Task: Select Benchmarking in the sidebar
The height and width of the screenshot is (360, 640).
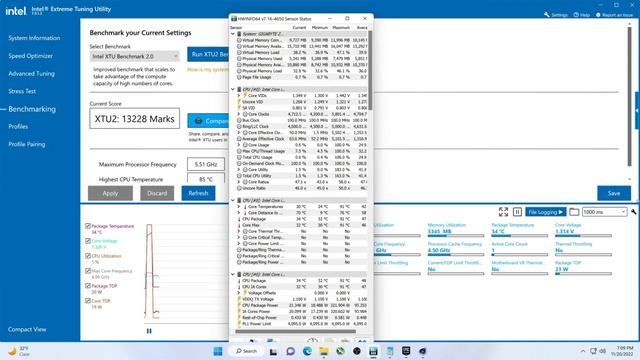Action: [32, 109]
